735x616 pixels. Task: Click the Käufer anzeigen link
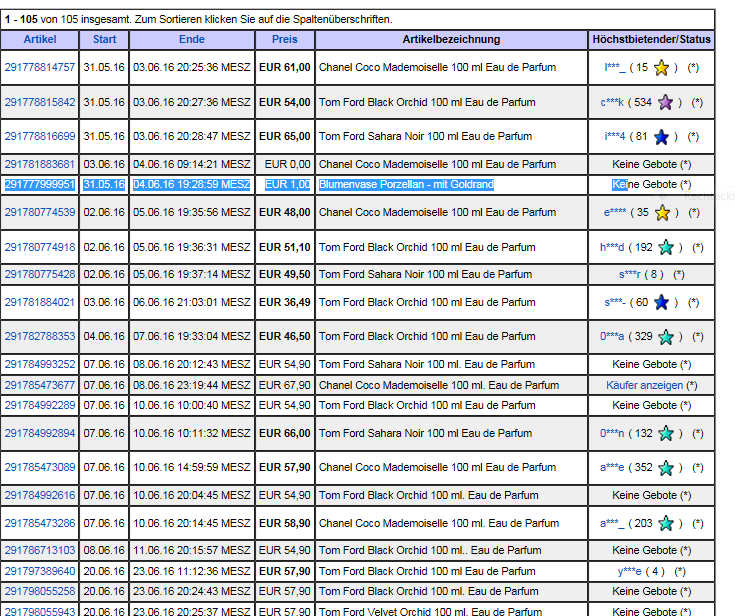pyautogui.click(x=644, y=385)
